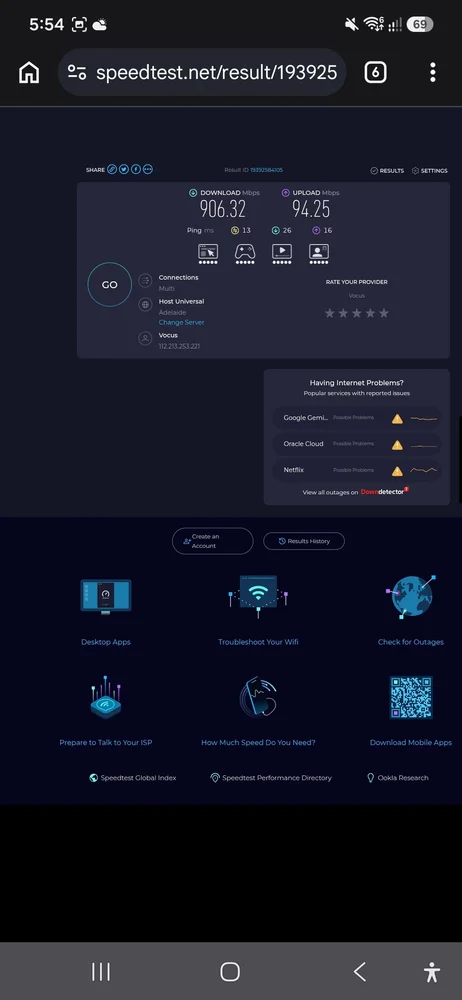The height and width of the screenshot is (1000, 462).
Task: Open the Results tab
Action: pos(387,171)
